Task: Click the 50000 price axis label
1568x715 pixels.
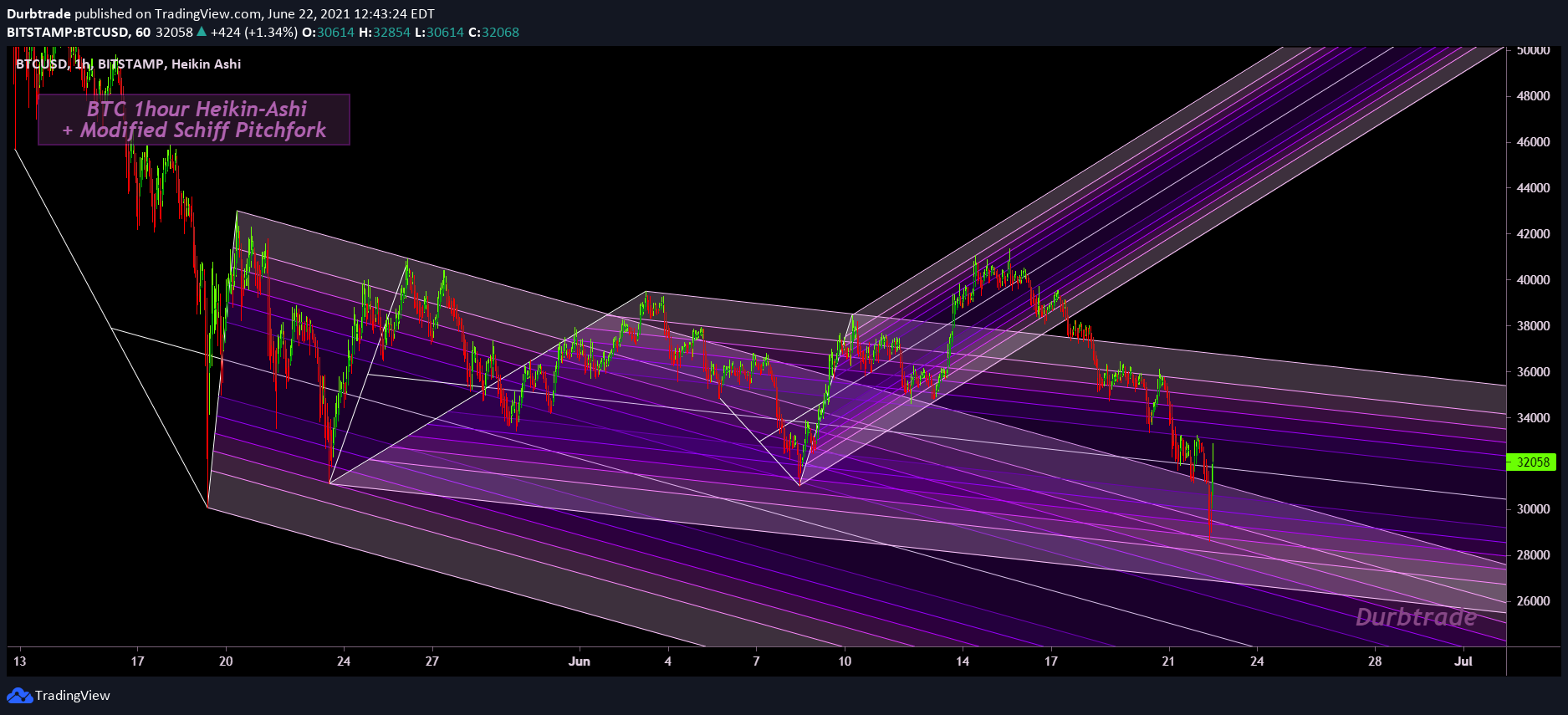Action: click(x=1533, y=50)
